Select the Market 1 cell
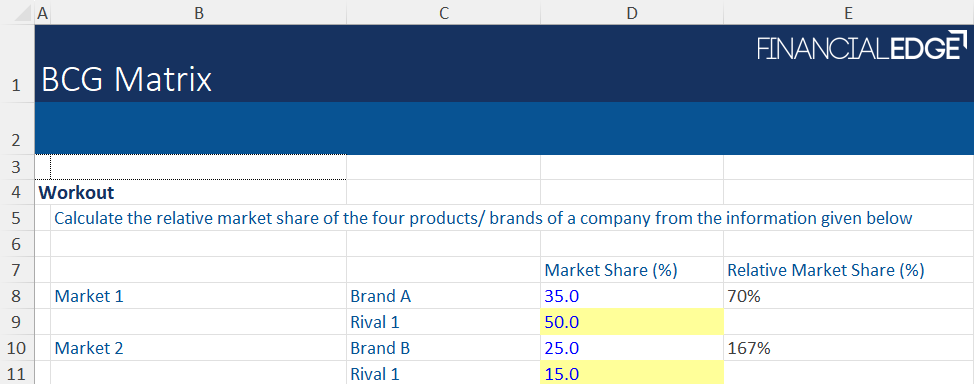Viewport: 974px width, 384px height. coord(199,296)
